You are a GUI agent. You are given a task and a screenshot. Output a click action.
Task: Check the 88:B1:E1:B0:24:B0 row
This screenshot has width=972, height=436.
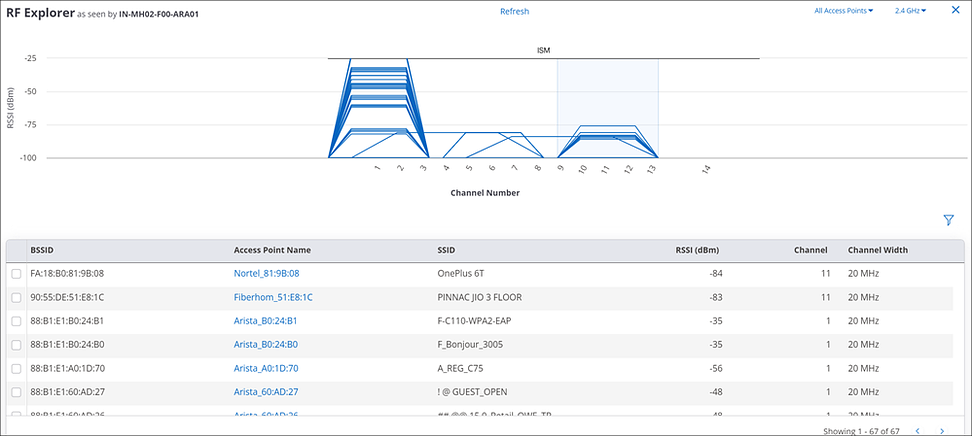click(x=17, y=345)
